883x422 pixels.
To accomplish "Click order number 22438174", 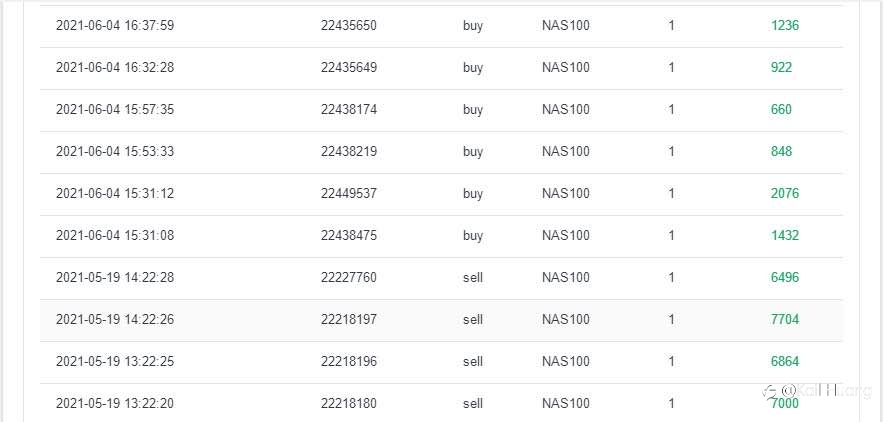I will [x=349, y=109].
